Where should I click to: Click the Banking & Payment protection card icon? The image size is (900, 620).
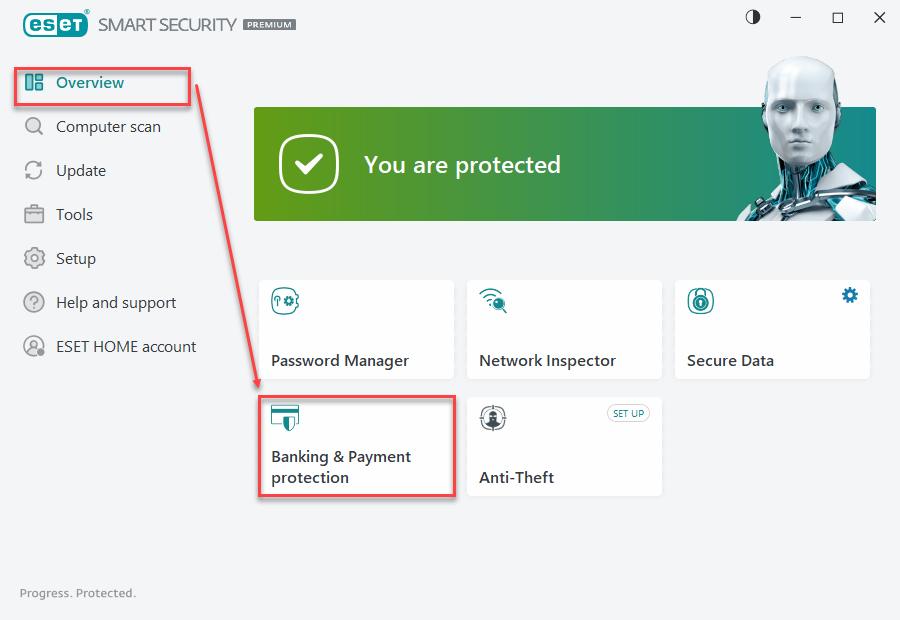click(285, 418)
